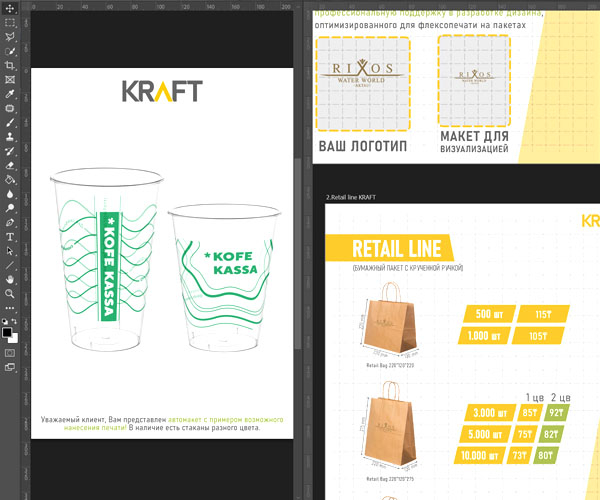Toggle Quick Mask mode
Image resolution: width=600 pixels, height=500 pixels.
click(x=10, y=353)
